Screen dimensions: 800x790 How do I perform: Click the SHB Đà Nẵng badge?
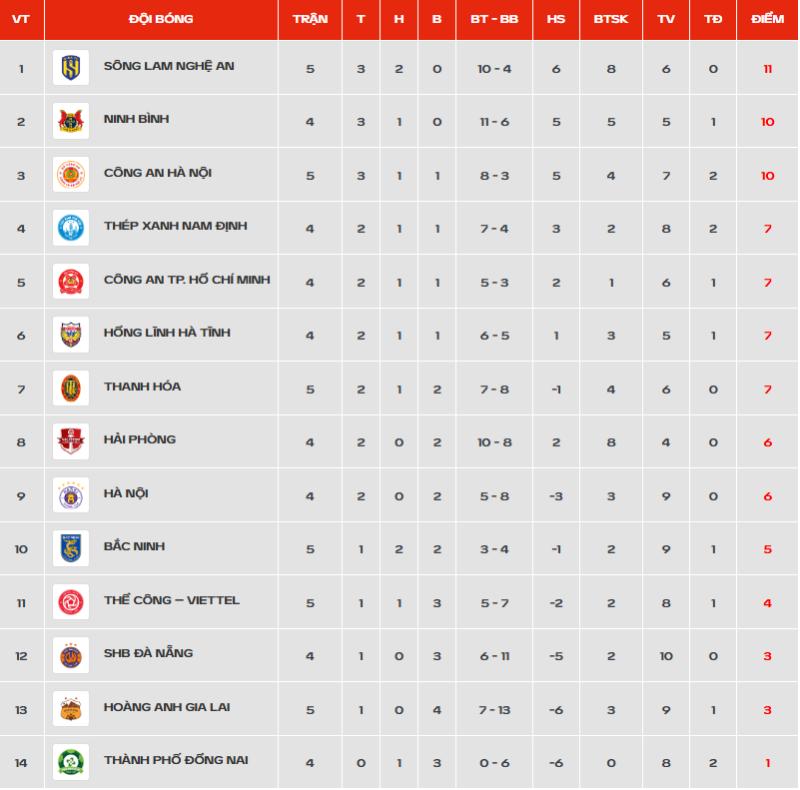point(71,655)
